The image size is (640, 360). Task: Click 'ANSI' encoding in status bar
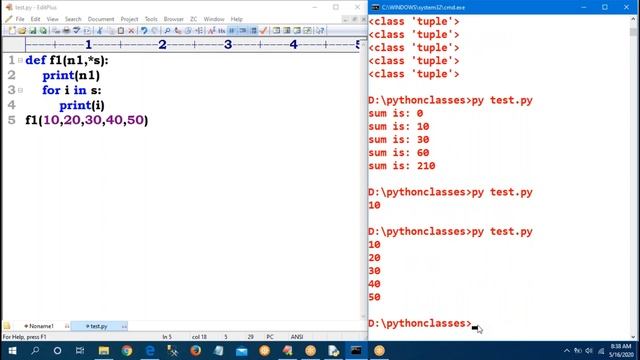tap(297, 337)
